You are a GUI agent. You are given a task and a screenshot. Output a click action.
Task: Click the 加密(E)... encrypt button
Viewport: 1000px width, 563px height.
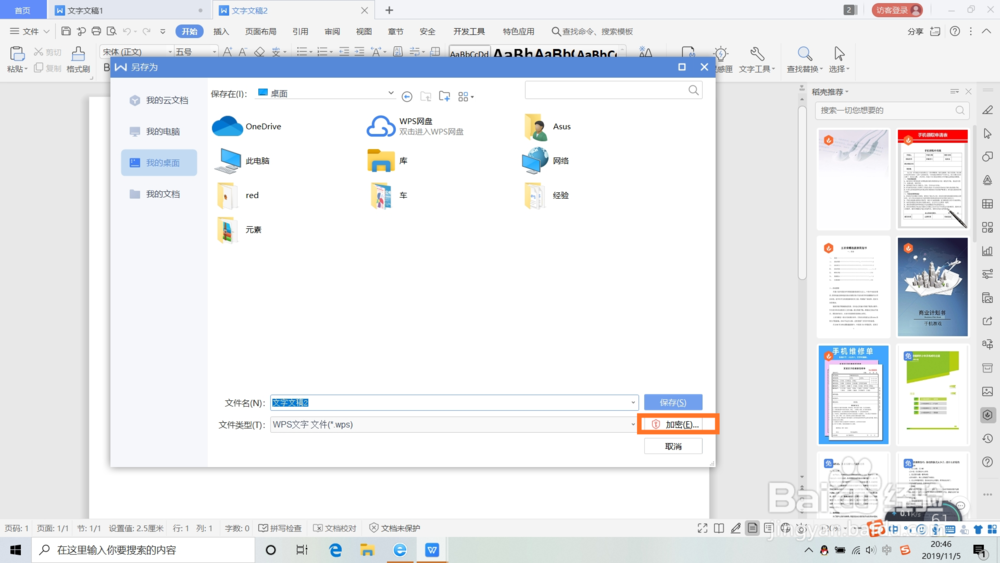pyautogui.click(x=677, y=424)
